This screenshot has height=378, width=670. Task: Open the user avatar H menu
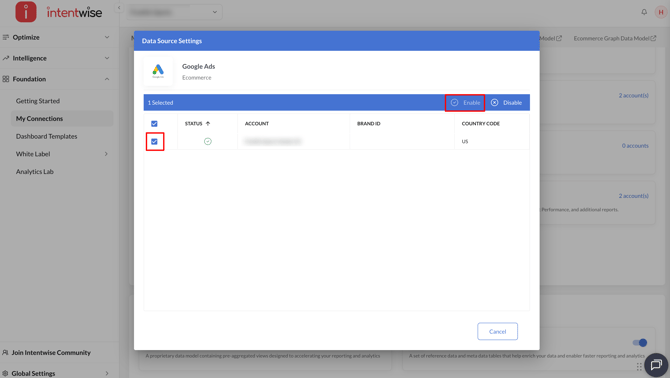[x=661, y=12]
